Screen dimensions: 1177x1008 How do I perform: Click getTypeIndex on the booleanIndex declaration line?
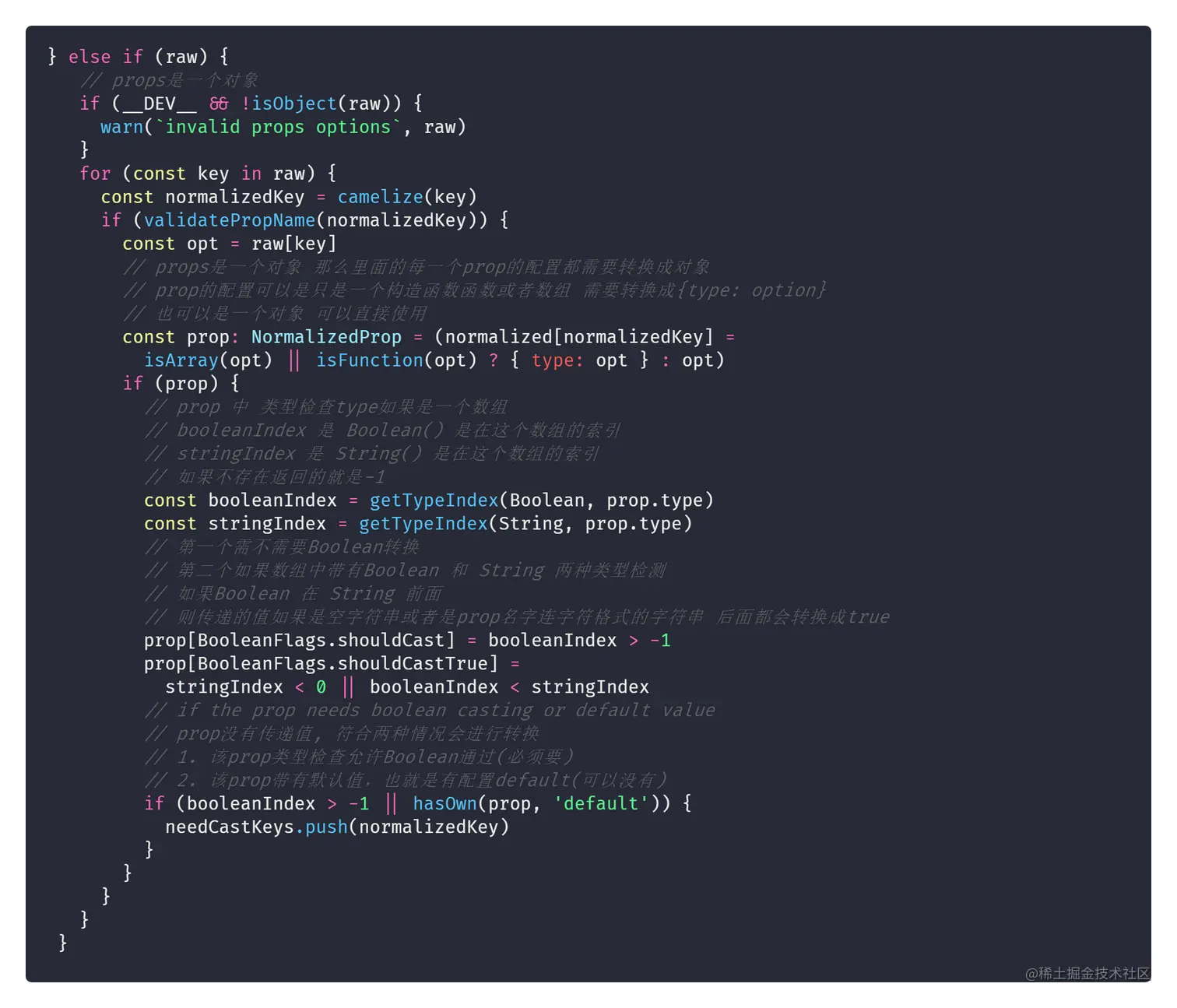[434, 500]
